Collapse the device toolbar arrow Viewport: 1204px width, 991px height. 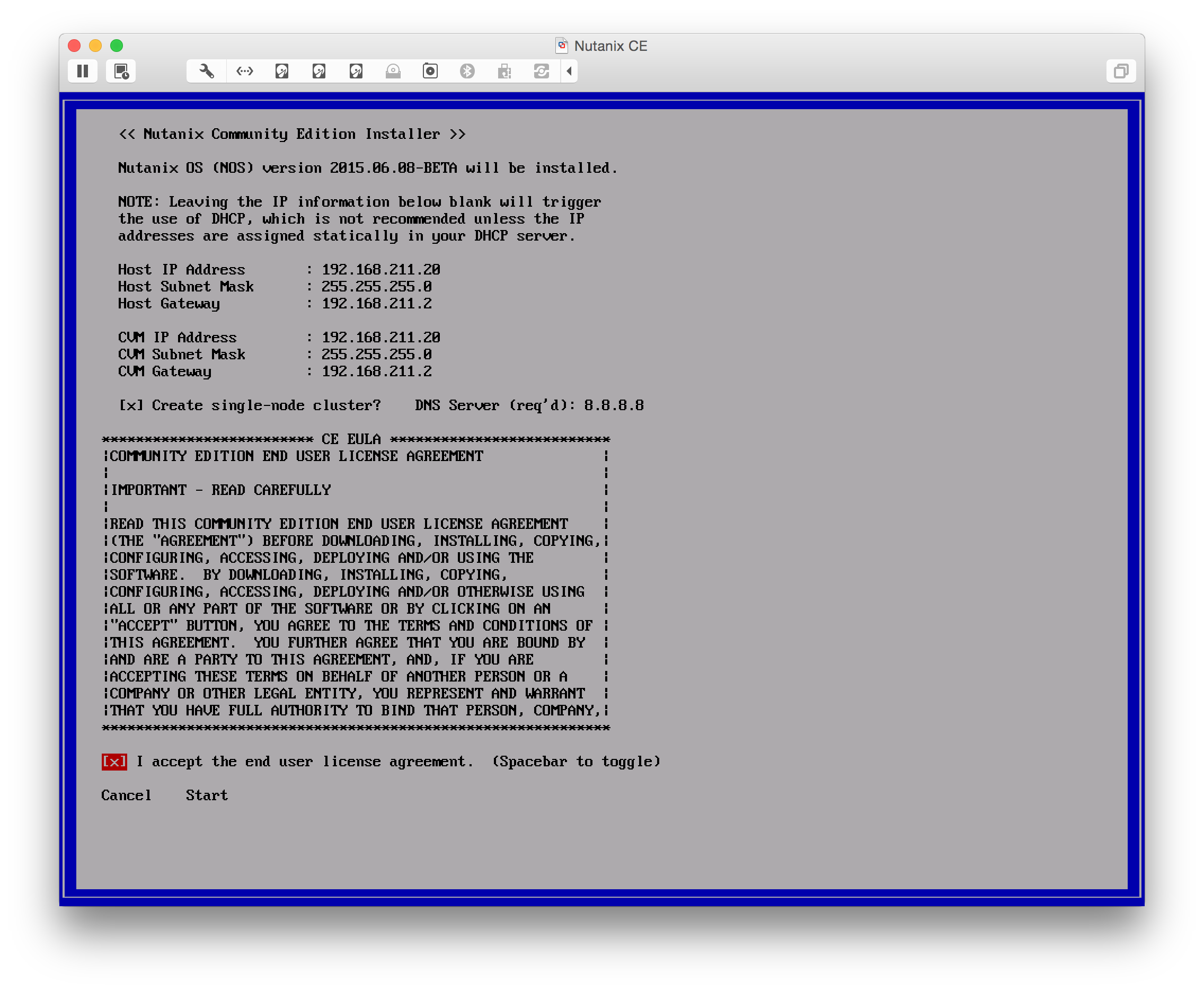tap(569, 71)
